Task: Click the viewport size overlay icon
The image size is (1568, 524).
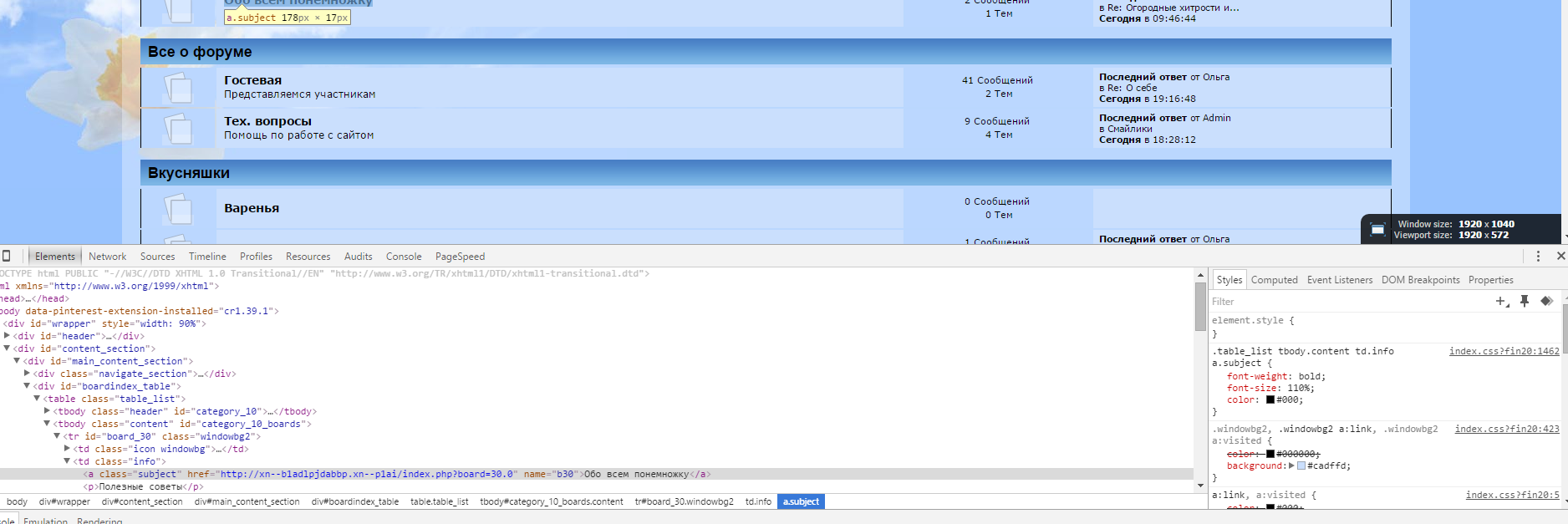Action: pos(1378,230)
